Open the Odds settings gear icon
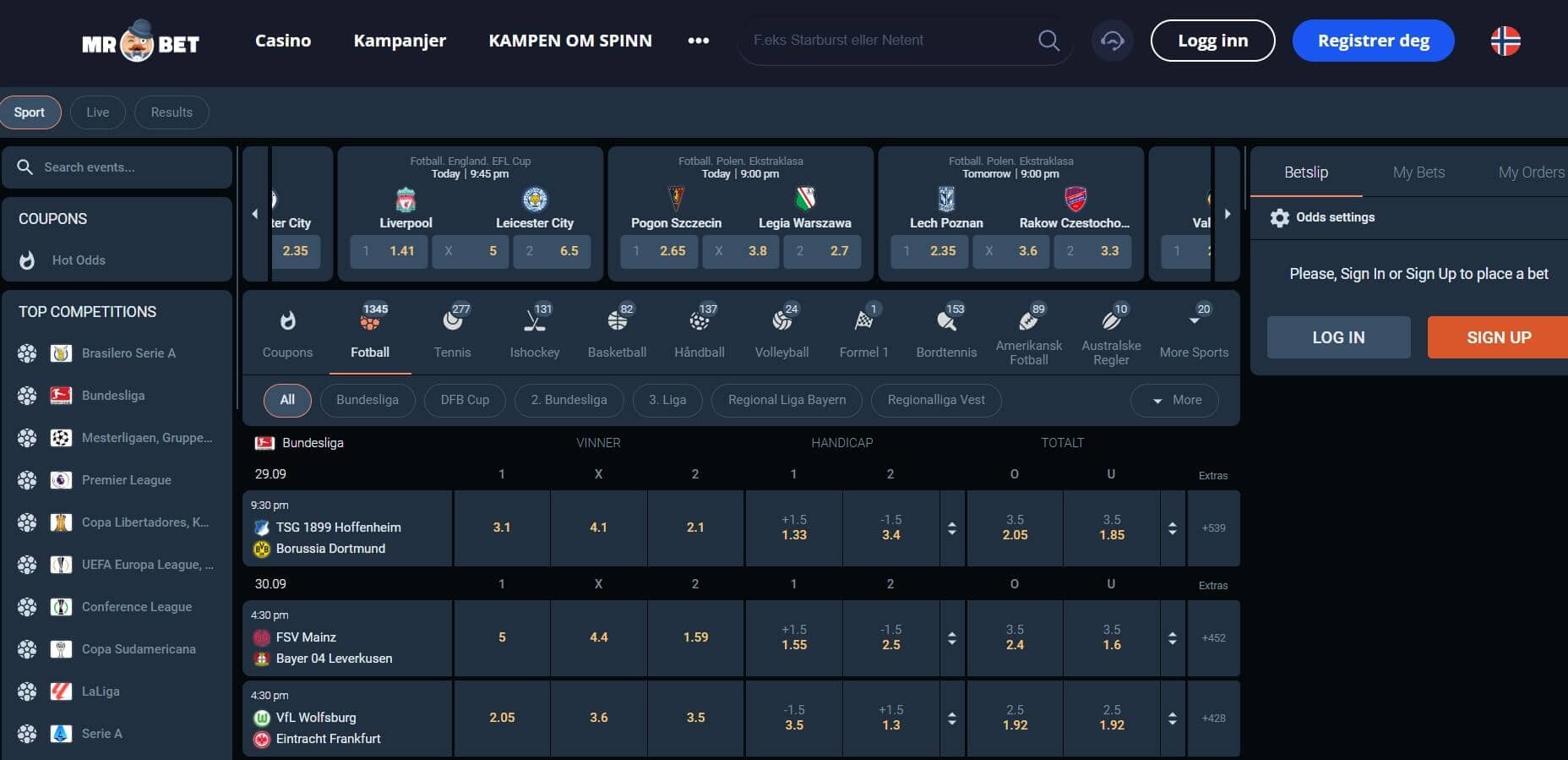The image size is (1568, 760). (1279, 217)
